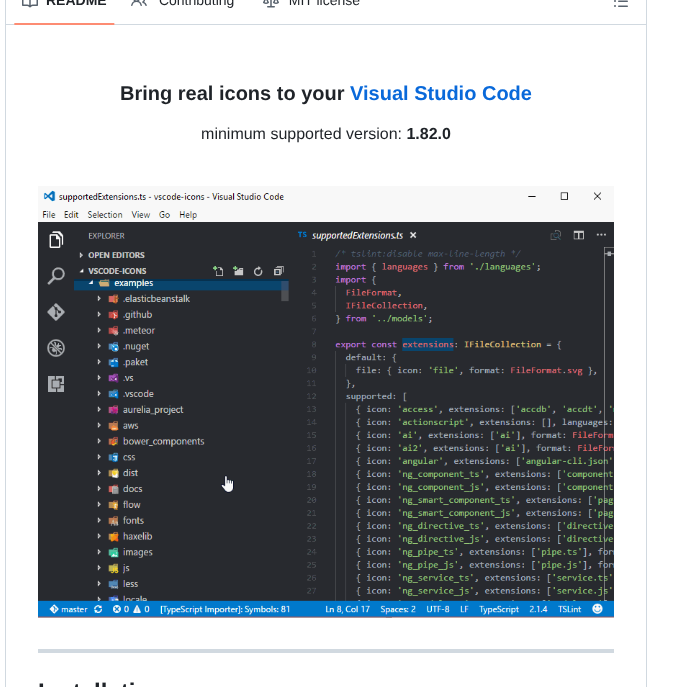
Task: Click '[TypeScript Importer]: Symbols: 81' status text
Action: (225, 609)
